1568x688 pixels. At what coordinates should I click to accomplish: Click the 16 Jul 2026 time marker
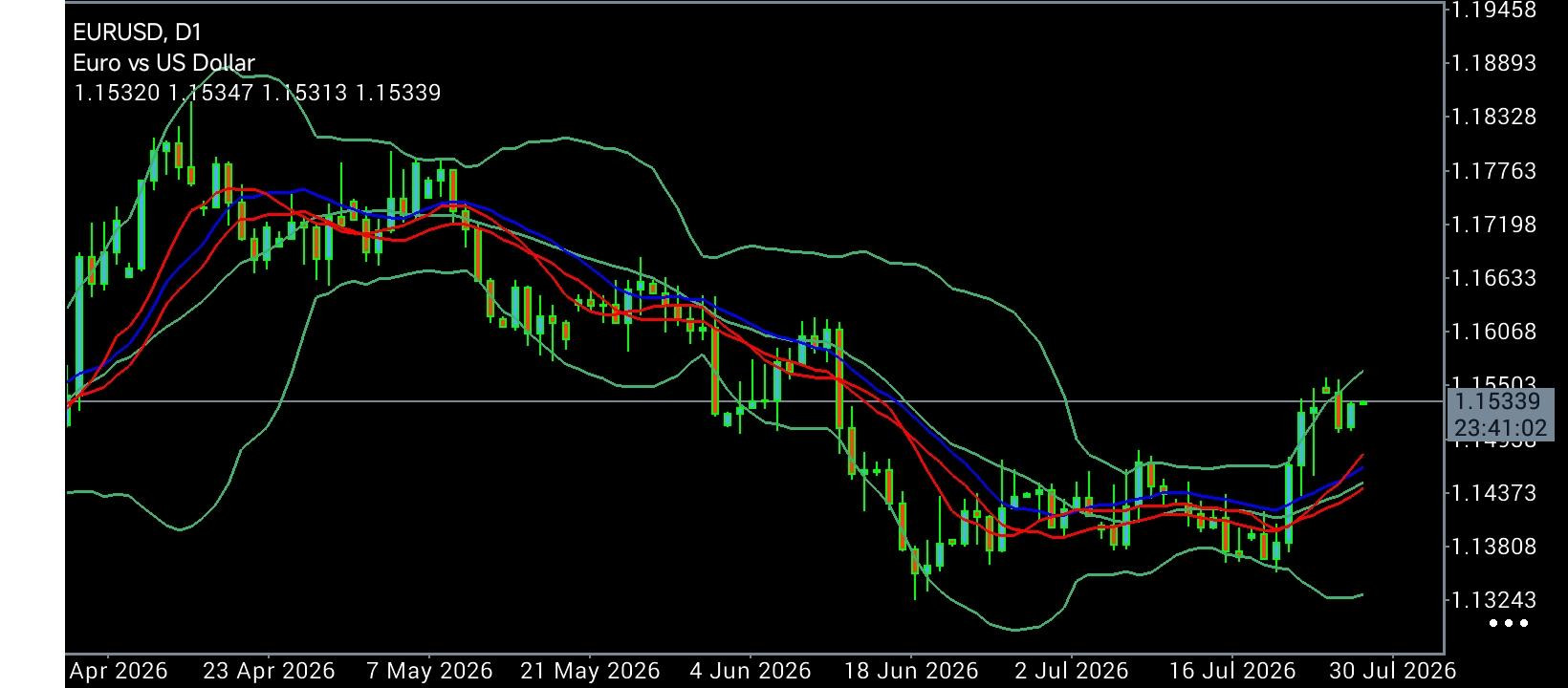coord(1232,671)
